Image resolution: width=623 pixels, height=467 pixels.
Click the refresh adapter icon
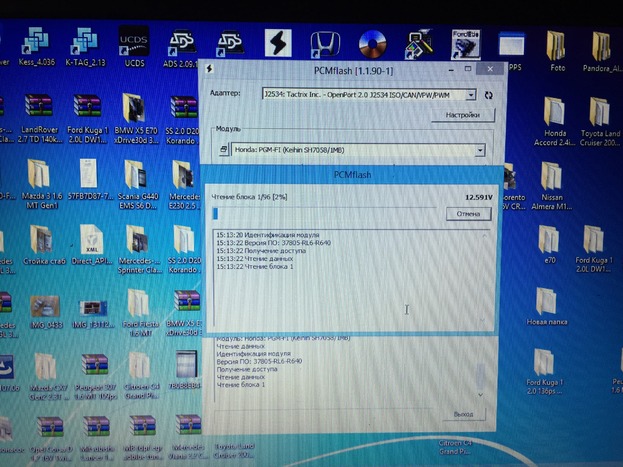[x=489, y=94]
